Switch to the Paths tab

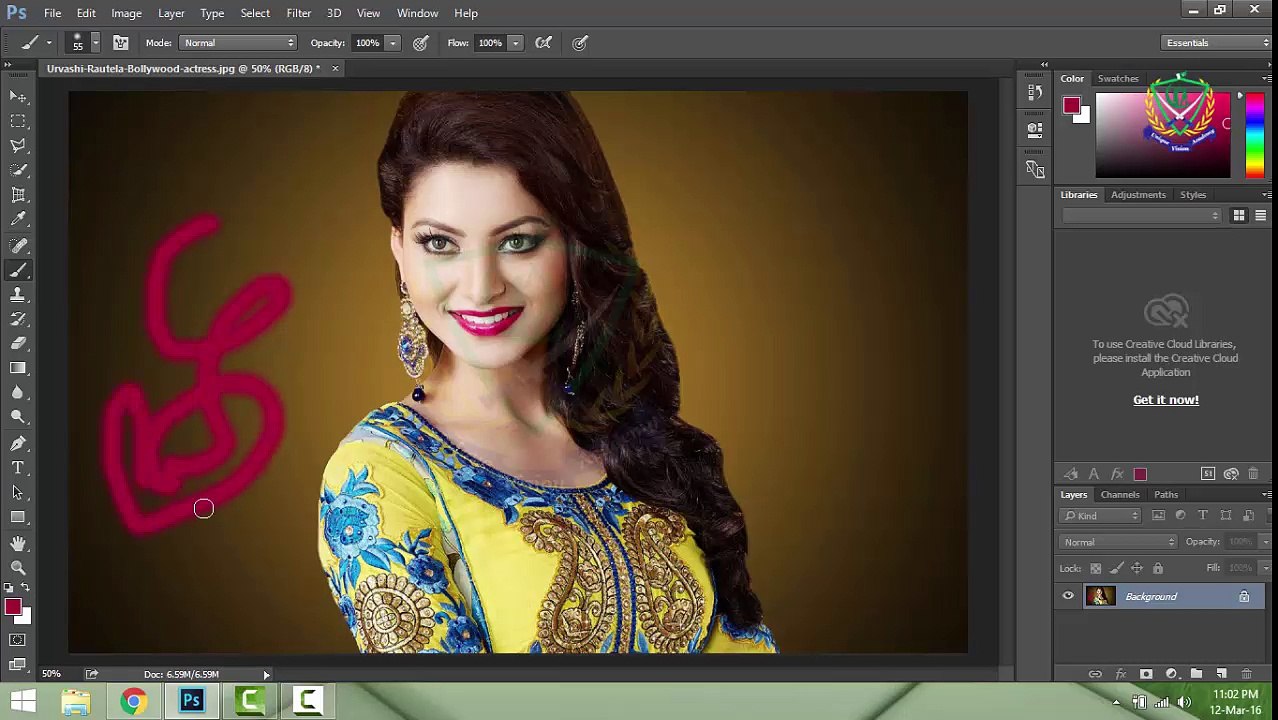[1166, 494]
